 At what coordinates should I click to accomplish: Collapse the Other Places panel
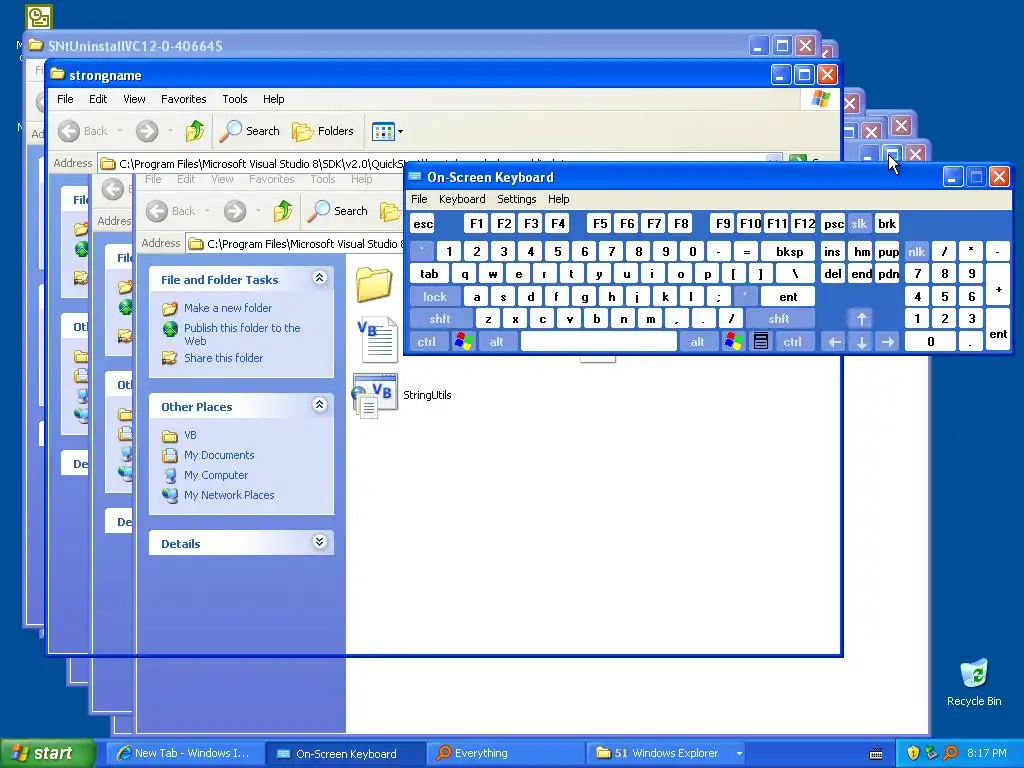pyautogui.click(x=319, y=405)
